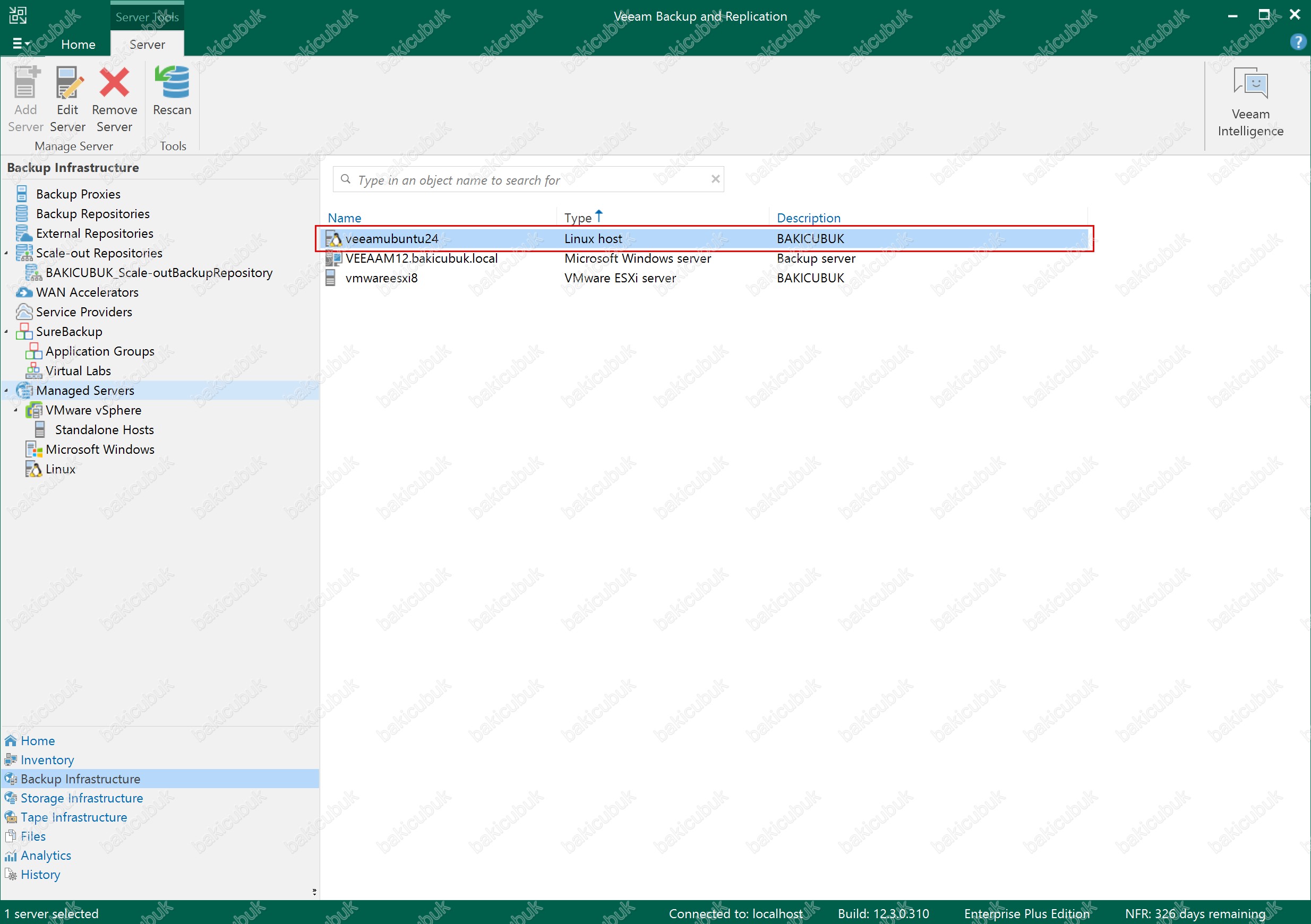Screen dimensions: 1311x924
Task: Open Tape Infrastructure view
Action: pos(74,817)
